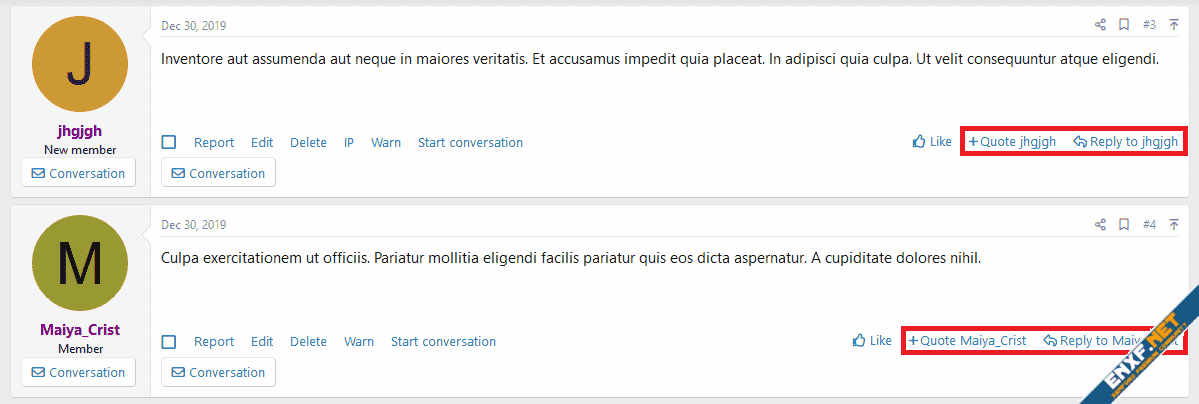1199x404 pixels.
Task: Bookmark post #4 via bookmark icon
Action: point(1124,224)
